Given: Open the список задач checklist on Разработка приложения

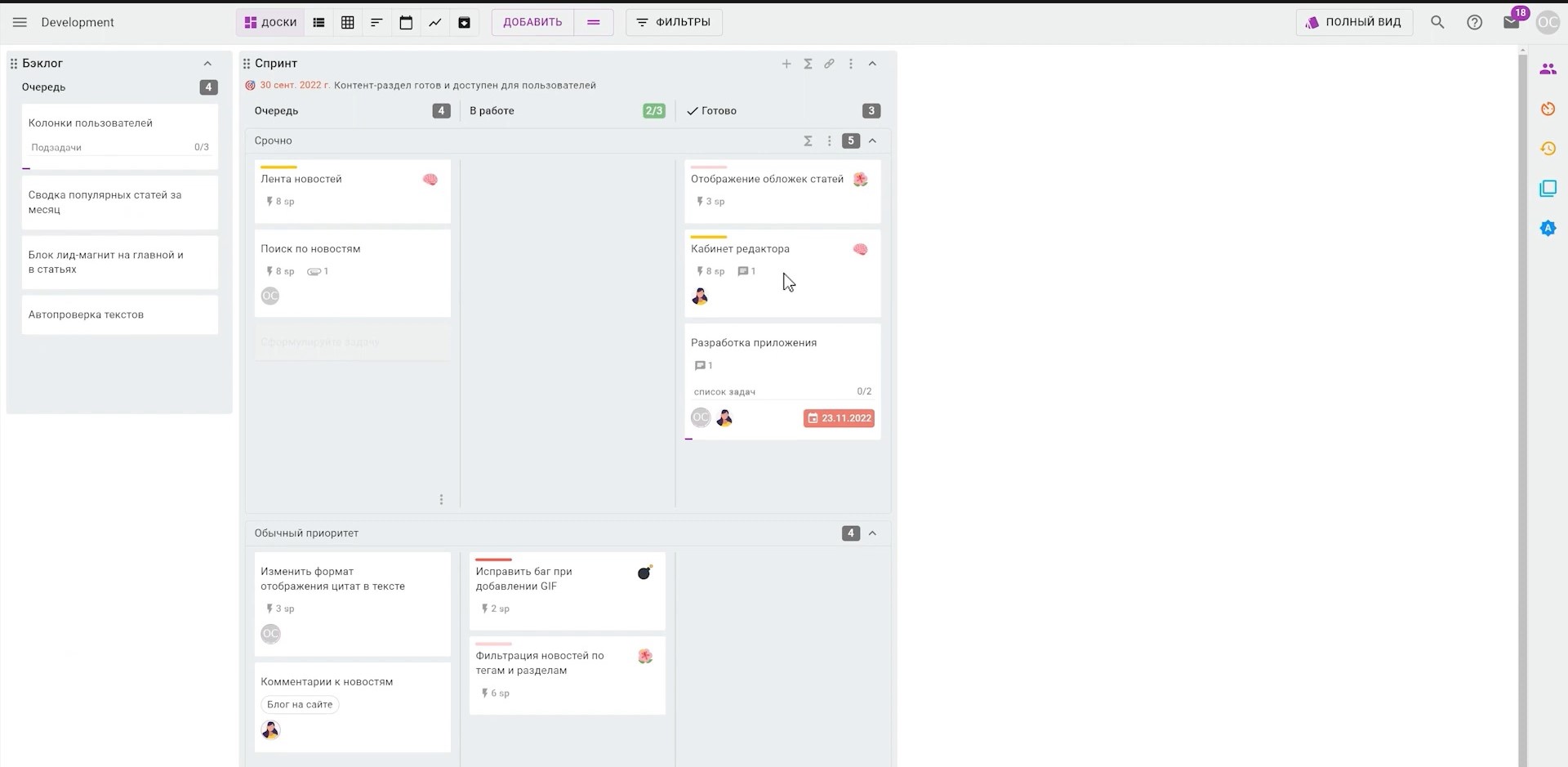Looking at the screenshot, I should [782, 392].
